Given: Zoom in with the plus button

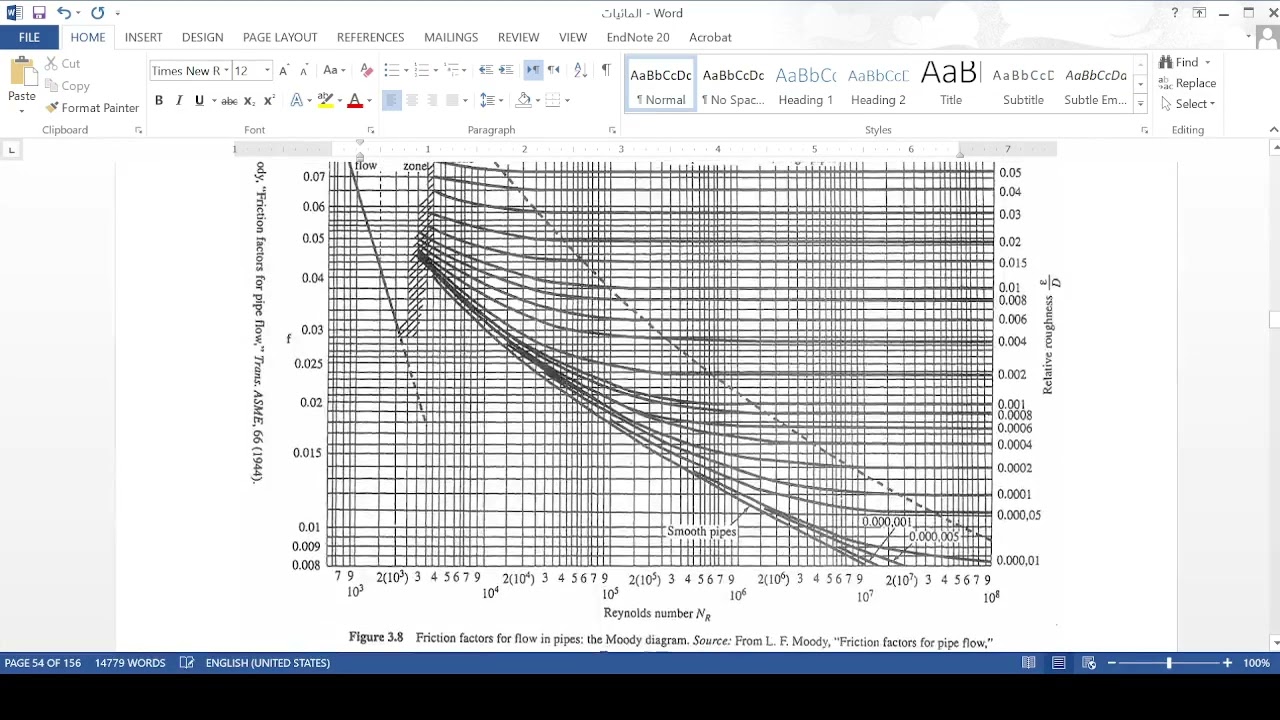Looking at the screenshot, I should click(1227, 663).
